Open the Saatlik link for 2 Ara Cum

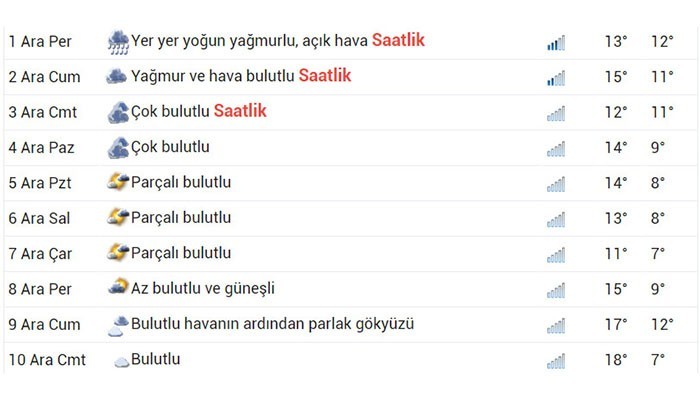tap(325, 75)
